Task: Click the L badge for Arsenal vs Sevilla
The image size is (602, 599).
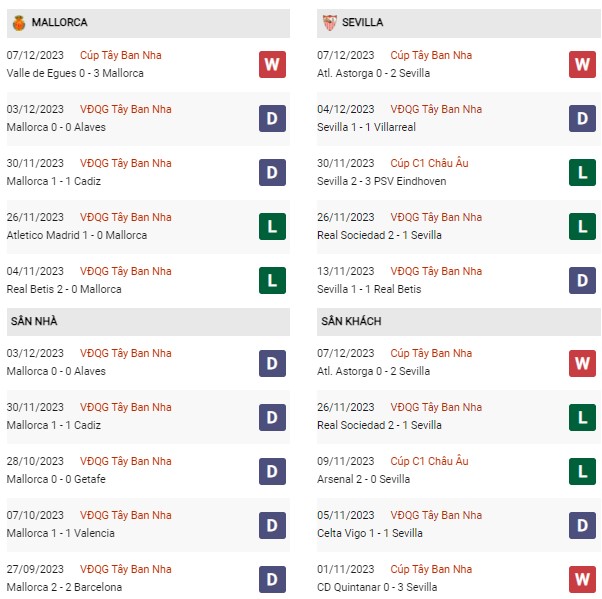Action: point(582,471)
